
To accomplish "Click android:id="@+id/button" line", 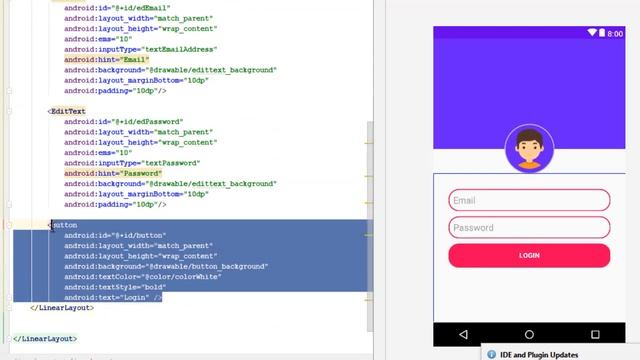I will click(115, 236).
